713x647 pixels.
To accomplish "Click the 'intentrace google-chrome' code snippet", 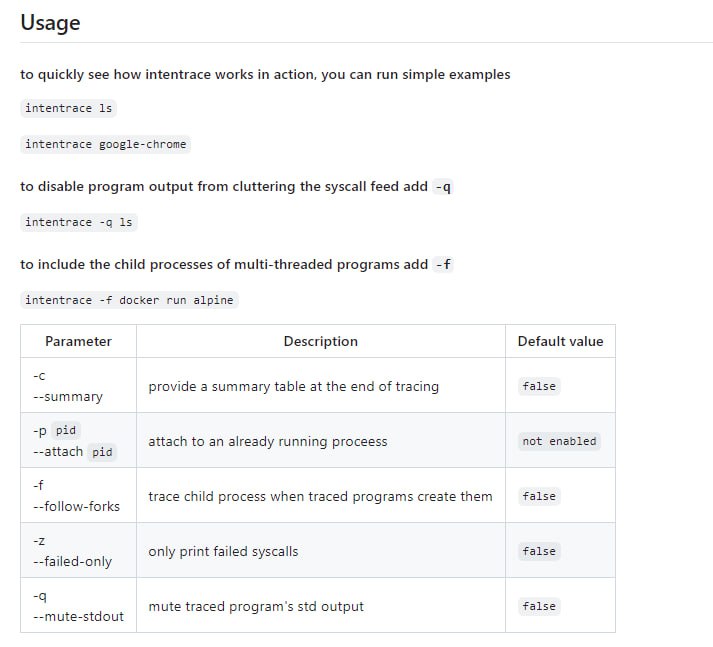I will (105, 144).
